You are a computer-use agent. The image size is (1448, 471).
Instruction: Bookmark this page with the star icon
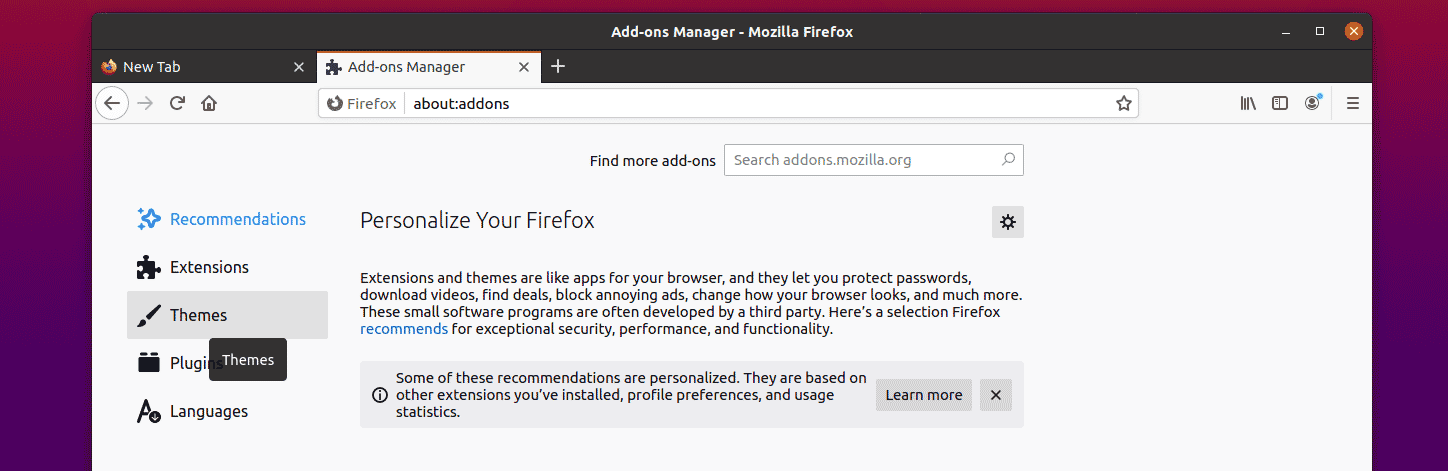click(x=1123, y=103)
